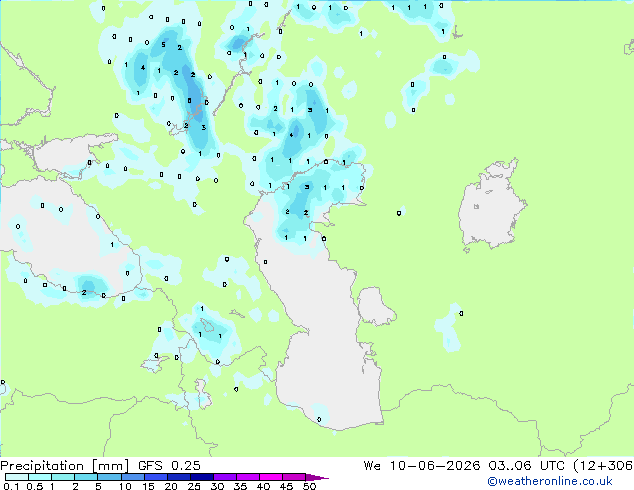Click the '25' legend scale label
Viewport: 634px width, 490px height.
(194, 486)
